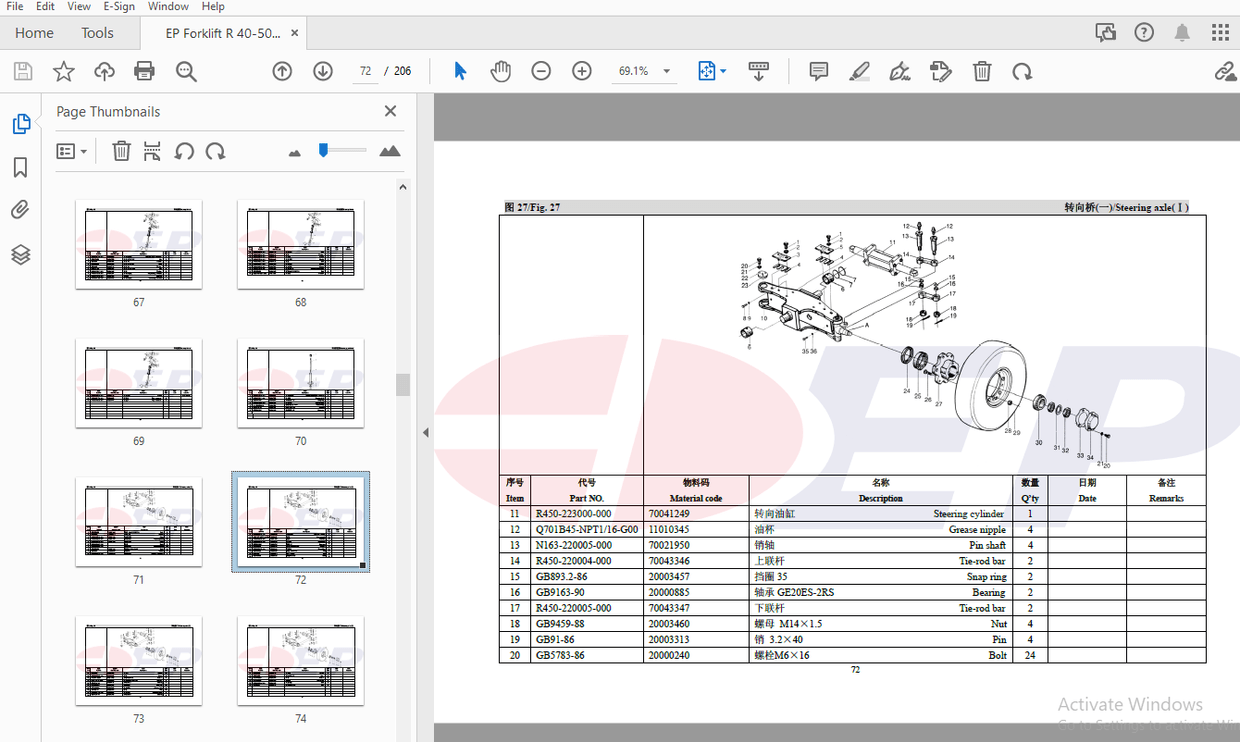Open the View menu
Viewport: 1240px width, 742px height.
pyautogui.click(x=79, y=7)
